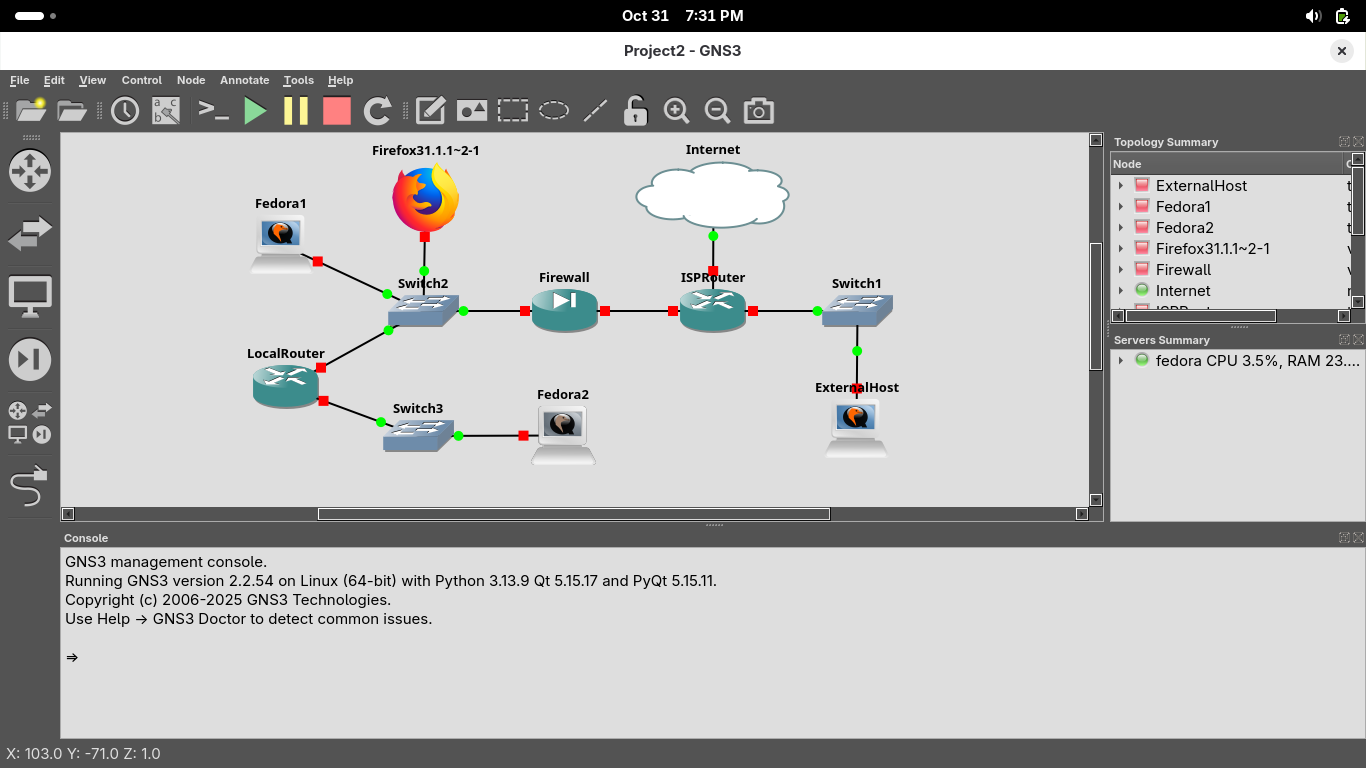Take a screenshot with the camera icon
Screen dimensions: 1366x768
(x=759, y=111)
